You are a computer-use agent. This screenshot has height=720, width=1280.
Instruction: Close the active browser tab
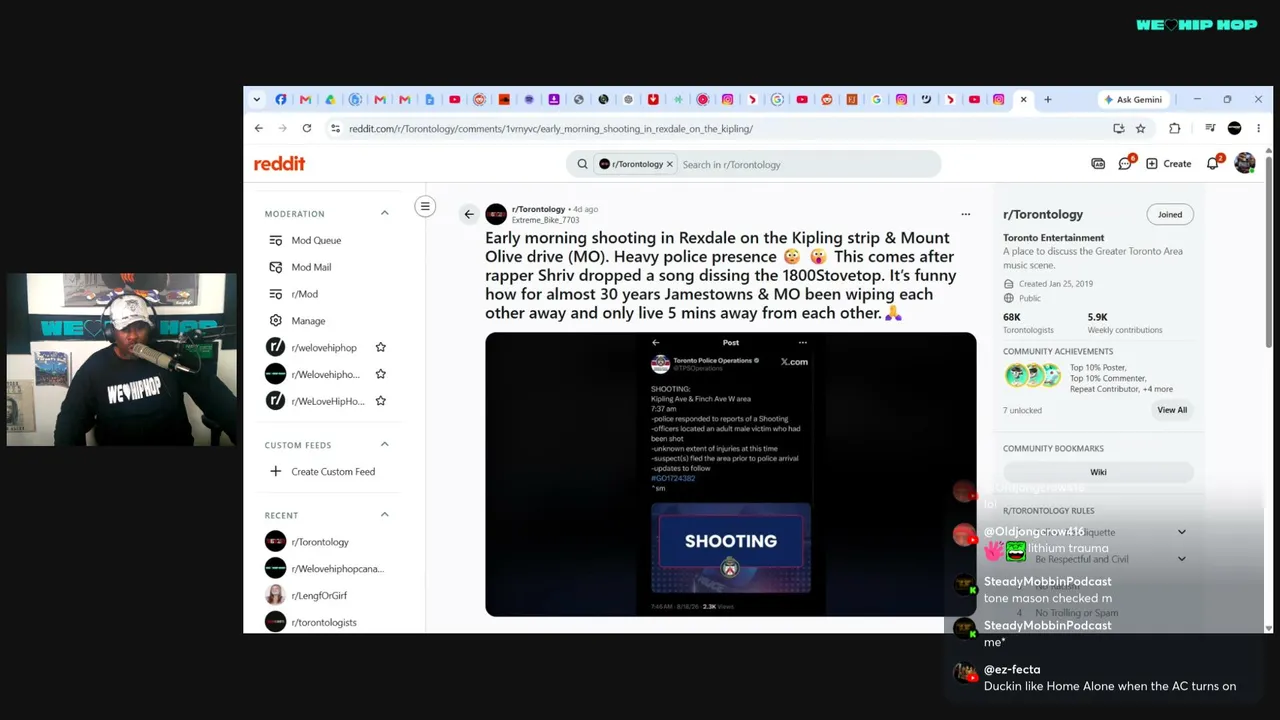coord(1023,99)
